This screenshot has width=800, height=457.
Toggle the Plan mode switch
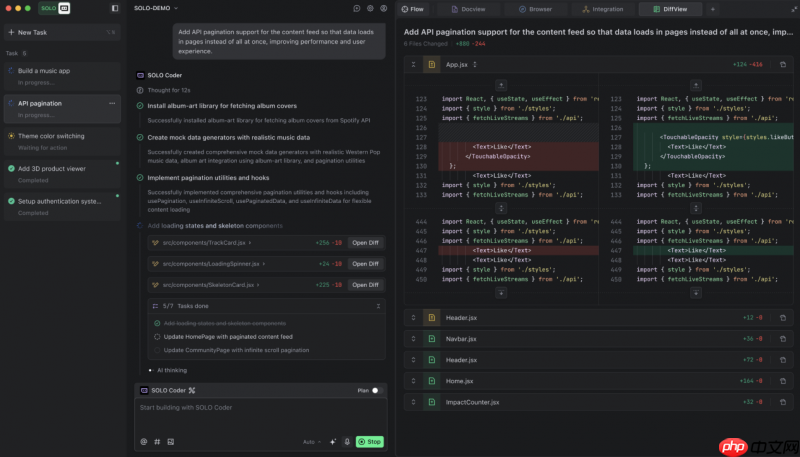(x=377, y=390)
